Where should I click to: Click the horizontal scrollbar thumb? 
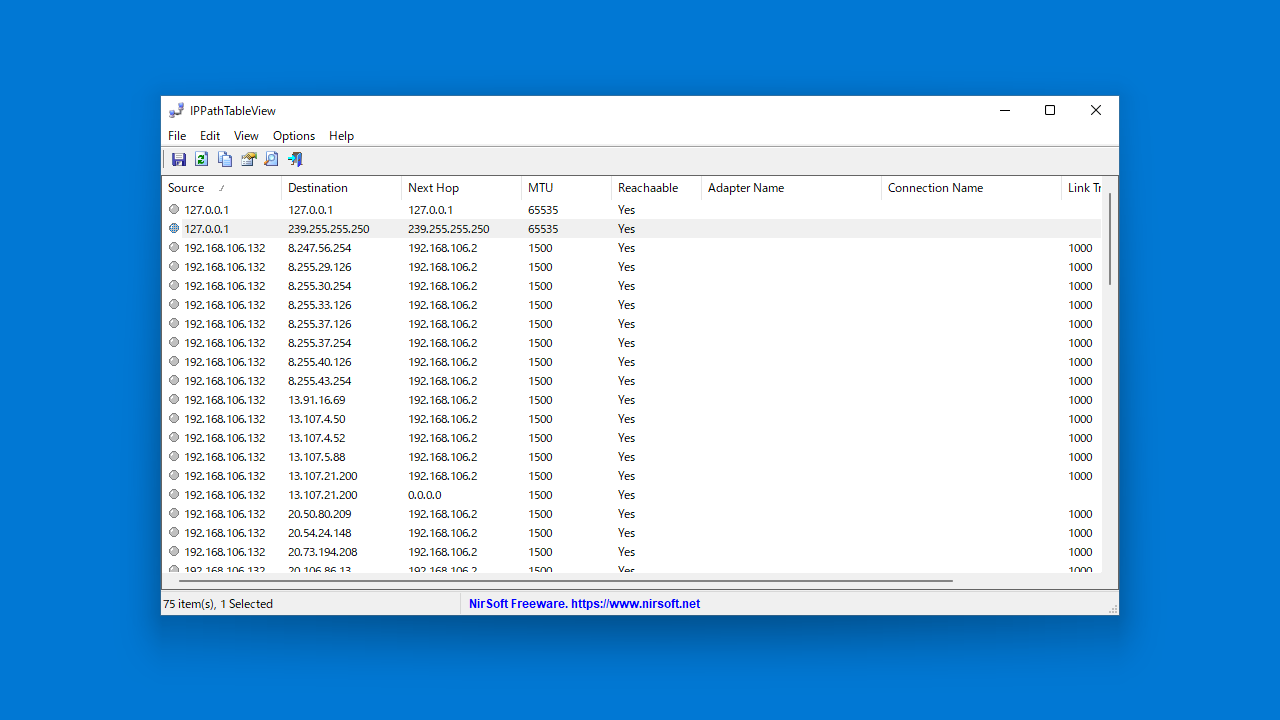tap(566, 580)
